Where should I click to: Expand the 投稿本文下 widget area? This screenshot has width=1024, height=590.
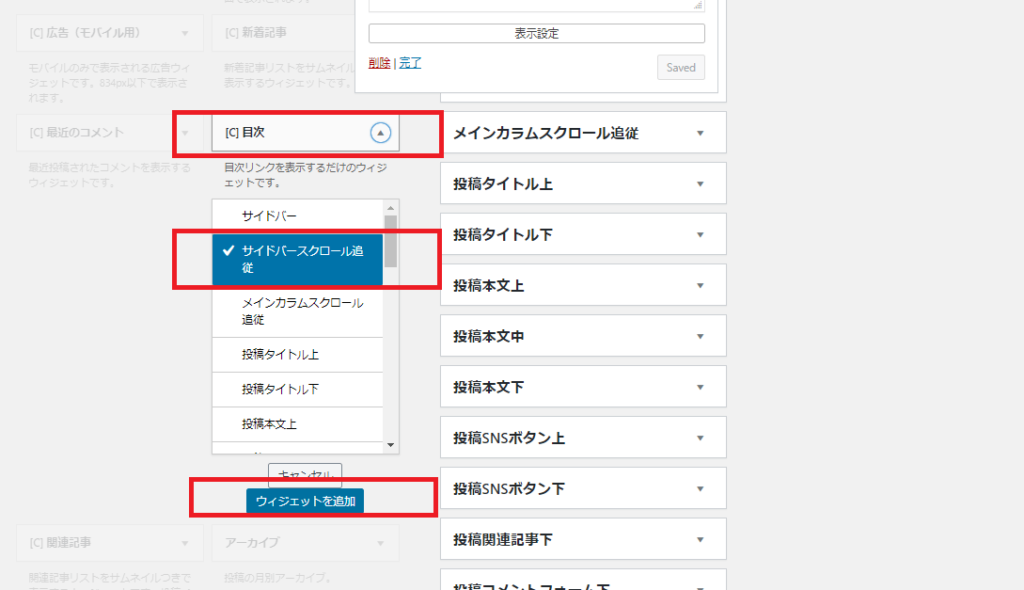700,387
